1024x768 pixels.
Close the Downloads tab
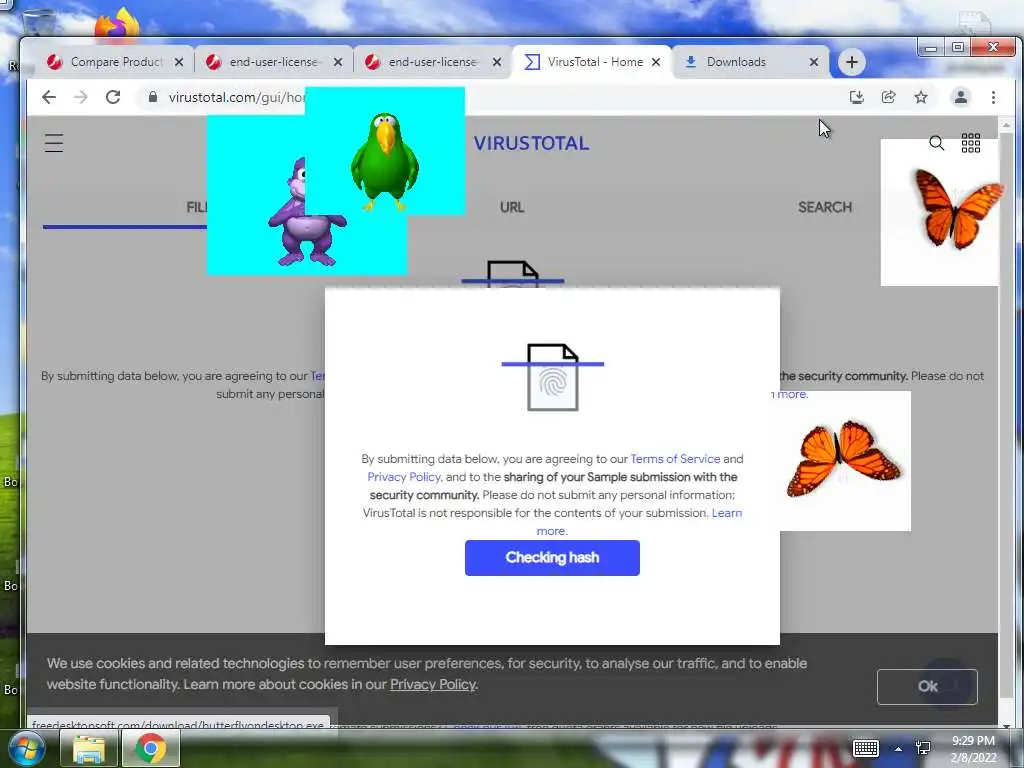click(x=814, y=62)
